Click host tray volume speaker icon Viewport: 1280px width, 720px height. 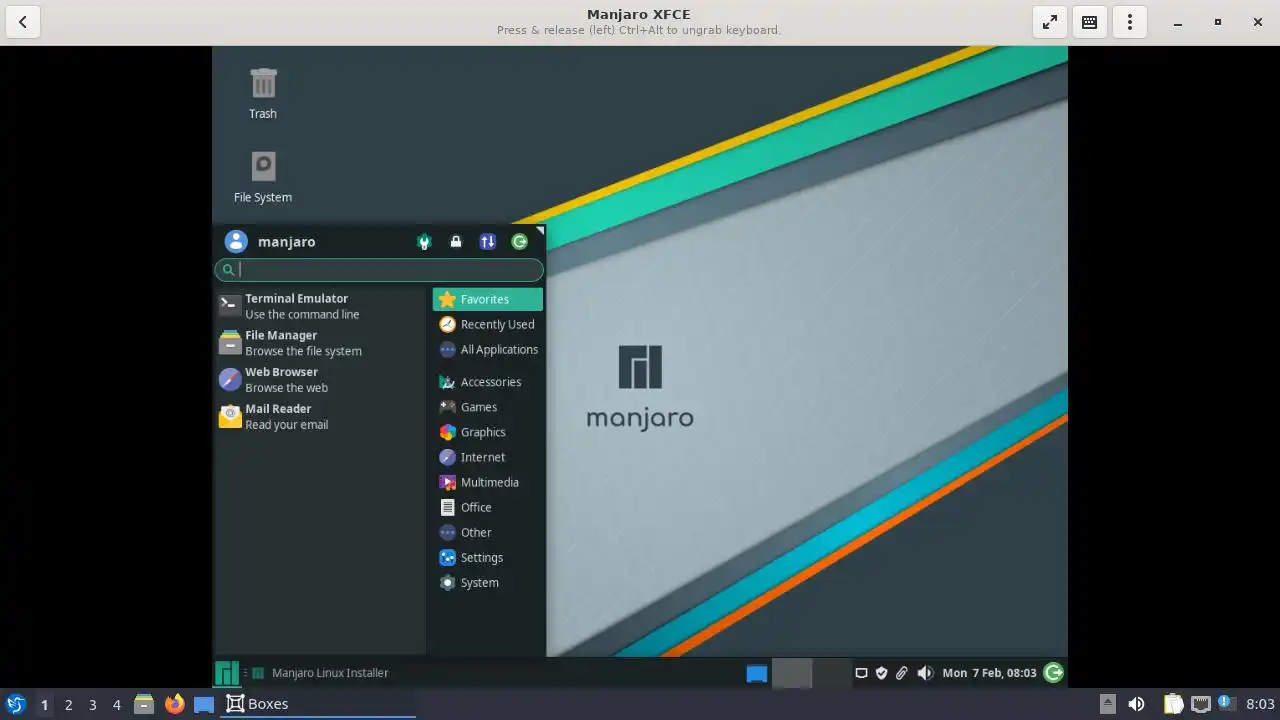pos(1136,704)
